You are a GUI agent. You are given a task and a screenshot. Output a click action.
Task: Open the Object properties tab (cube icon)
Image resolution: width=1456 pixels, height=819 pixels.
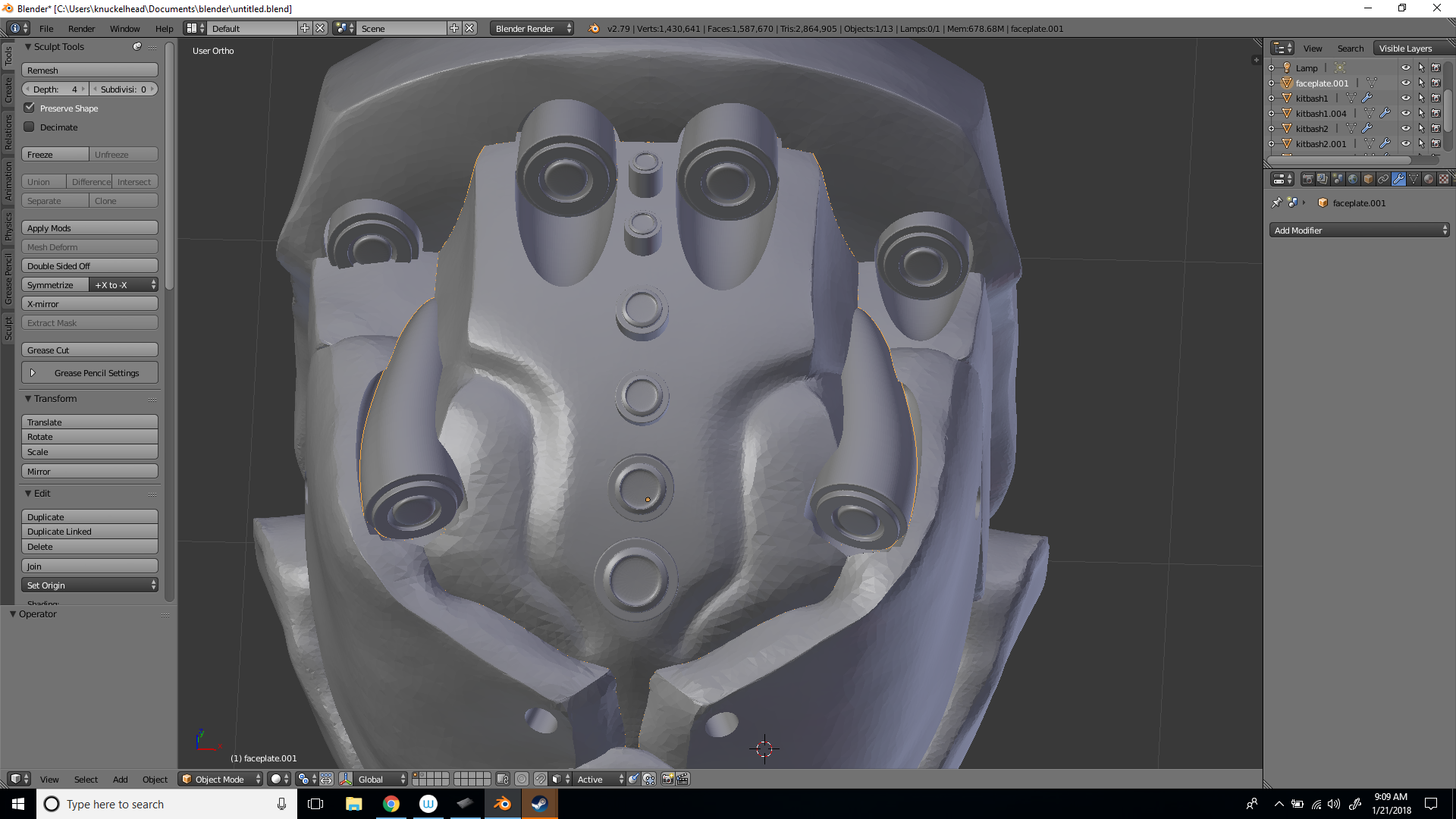[x=1368, y=180]
